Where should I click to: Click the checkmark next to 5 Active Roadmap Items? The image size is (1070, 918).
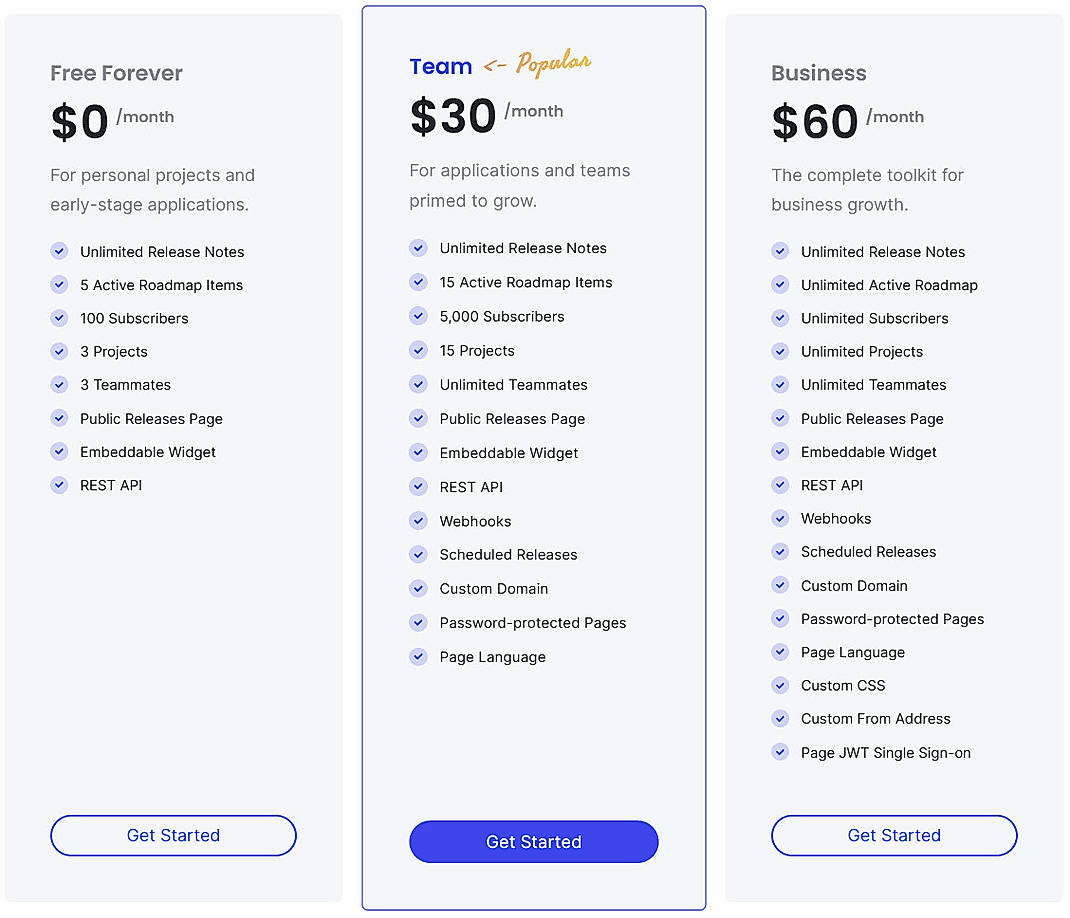(x=59, y=285)
